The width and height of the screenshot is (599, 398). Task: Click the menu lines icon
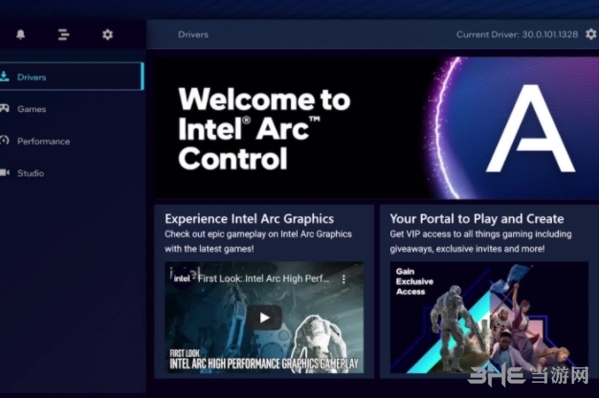coord(63,34)
